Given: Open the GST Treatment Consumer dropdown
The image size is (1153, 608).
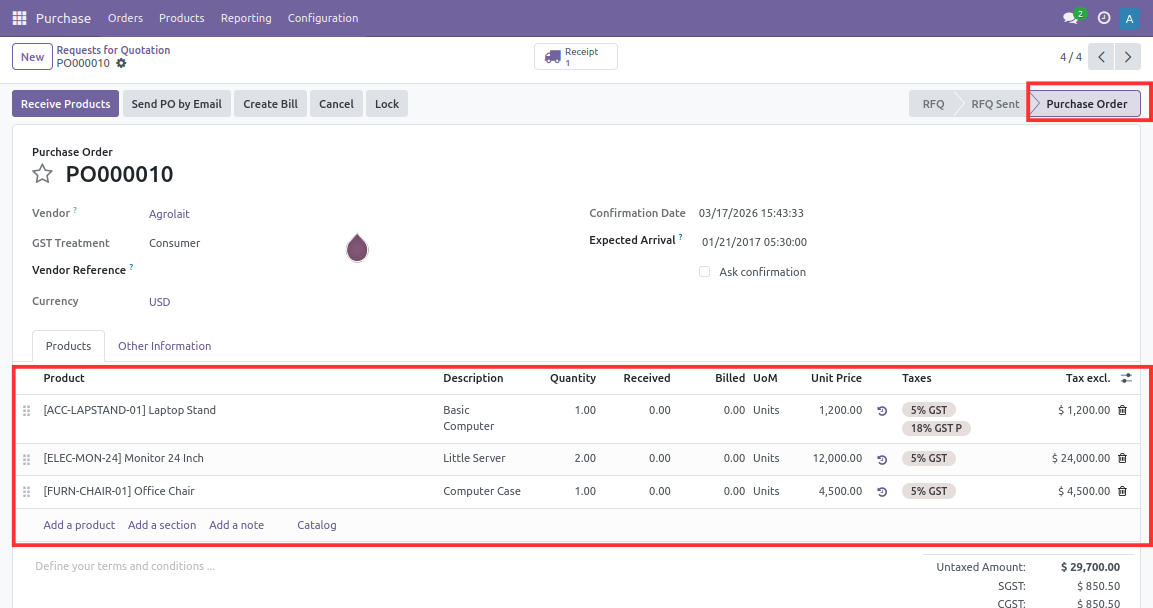Looking at the screenshot, I should [174, 243].
